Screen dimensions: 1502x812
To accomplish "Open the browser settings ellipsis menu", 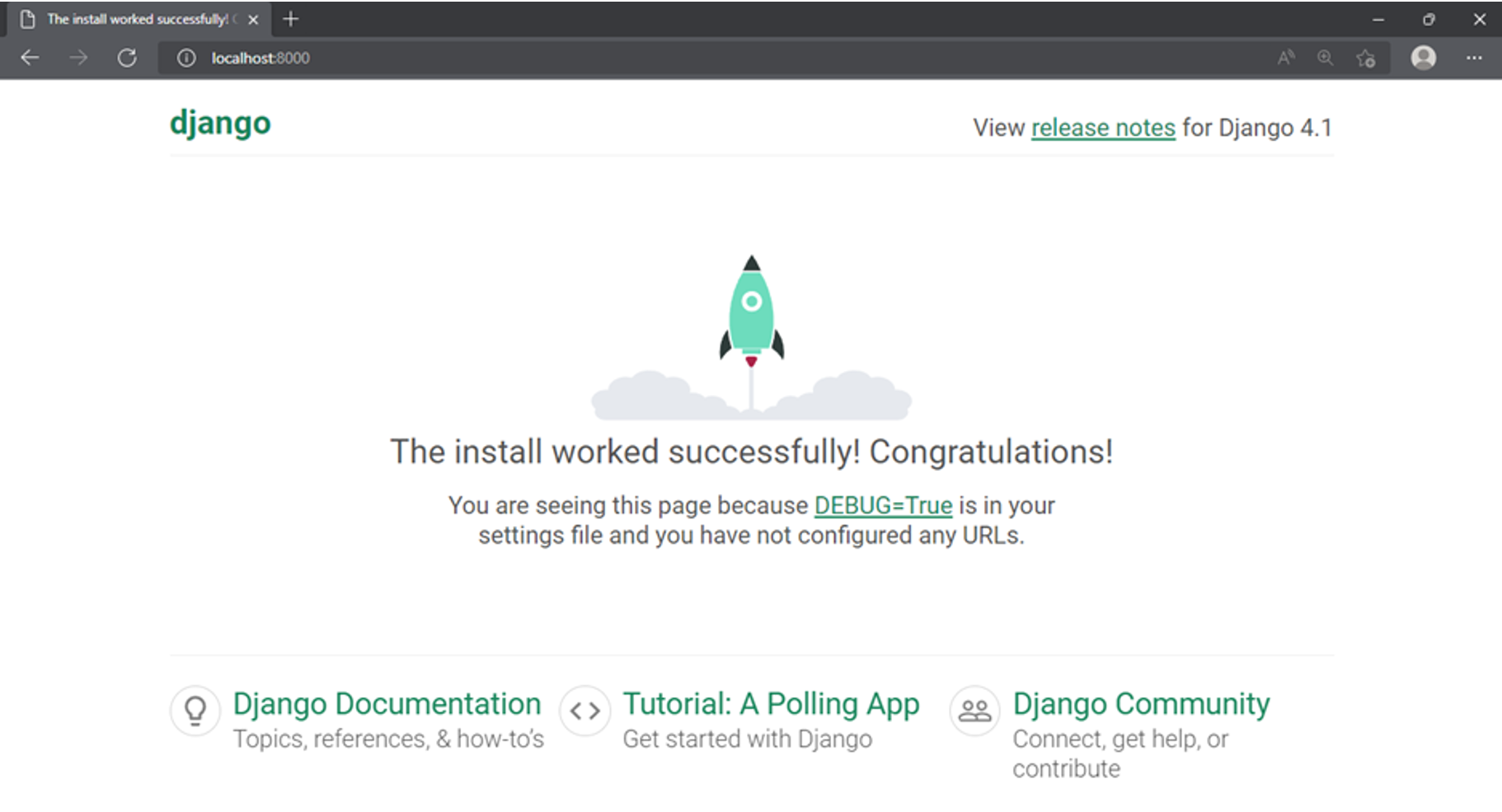I will [1474, 58].
